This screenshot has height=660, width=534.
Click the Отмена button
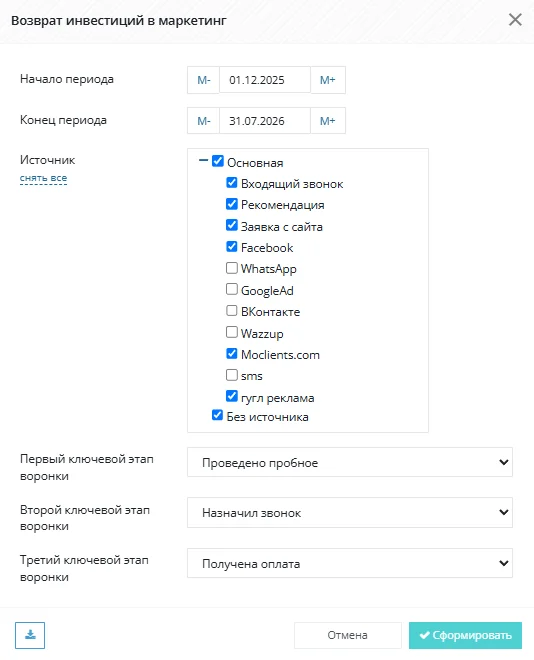pos(348,635)
